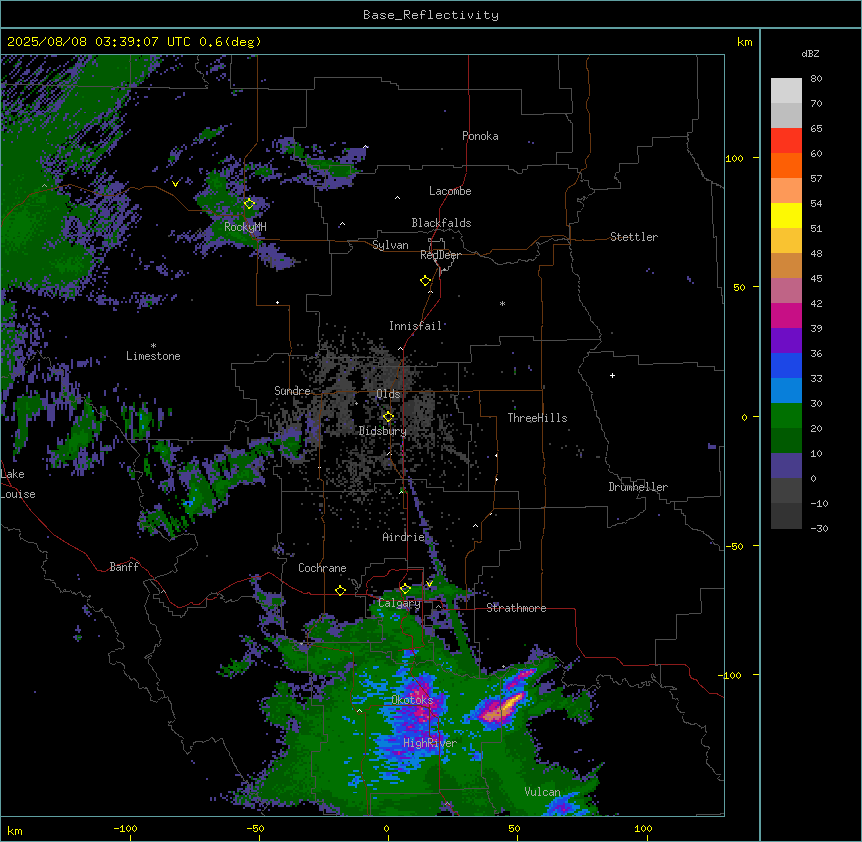
Task: Select the magenta 42 dBZ legend swatch
Action: click(x=786, y=315)
